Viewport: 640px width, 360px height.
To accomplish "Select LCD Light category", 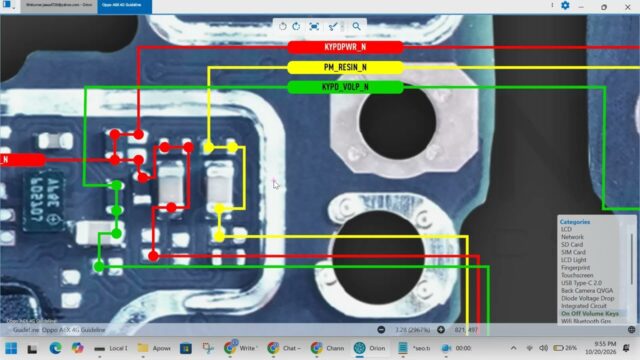I will point(573,260).
